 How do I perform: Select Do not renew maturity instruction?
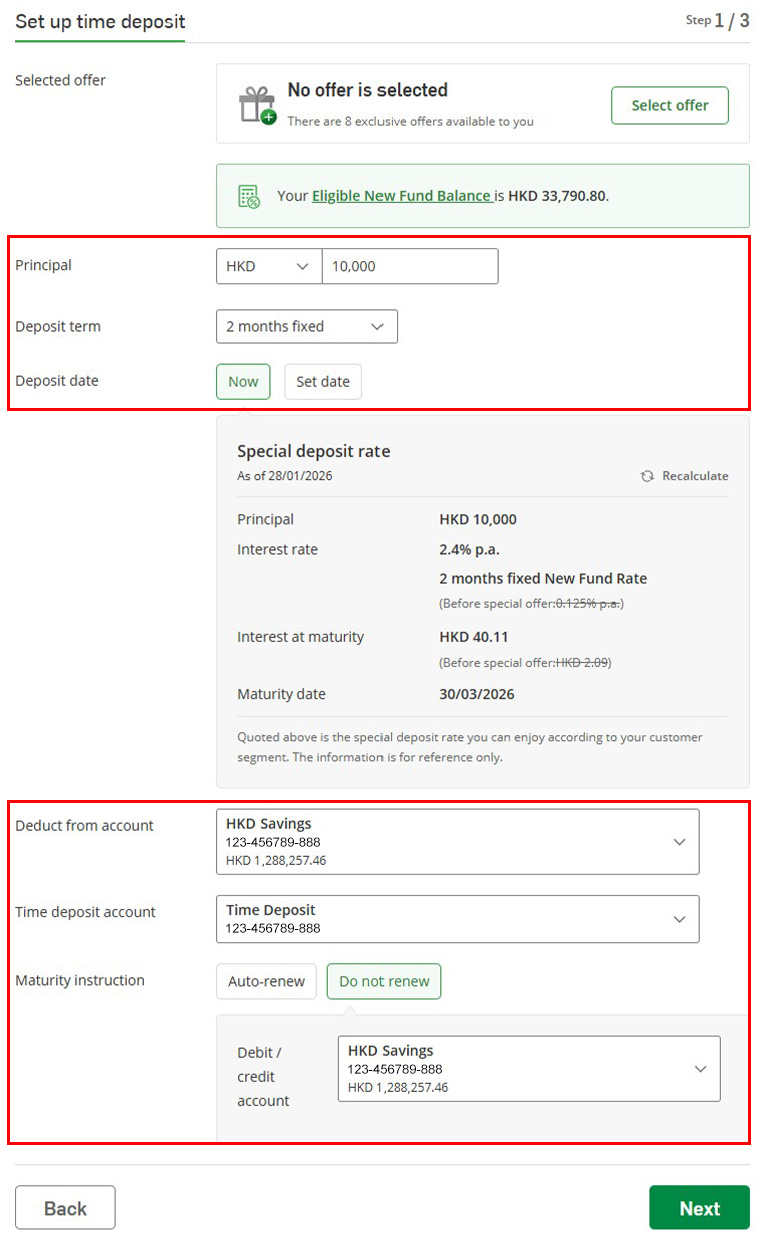(x=384, y=981)
